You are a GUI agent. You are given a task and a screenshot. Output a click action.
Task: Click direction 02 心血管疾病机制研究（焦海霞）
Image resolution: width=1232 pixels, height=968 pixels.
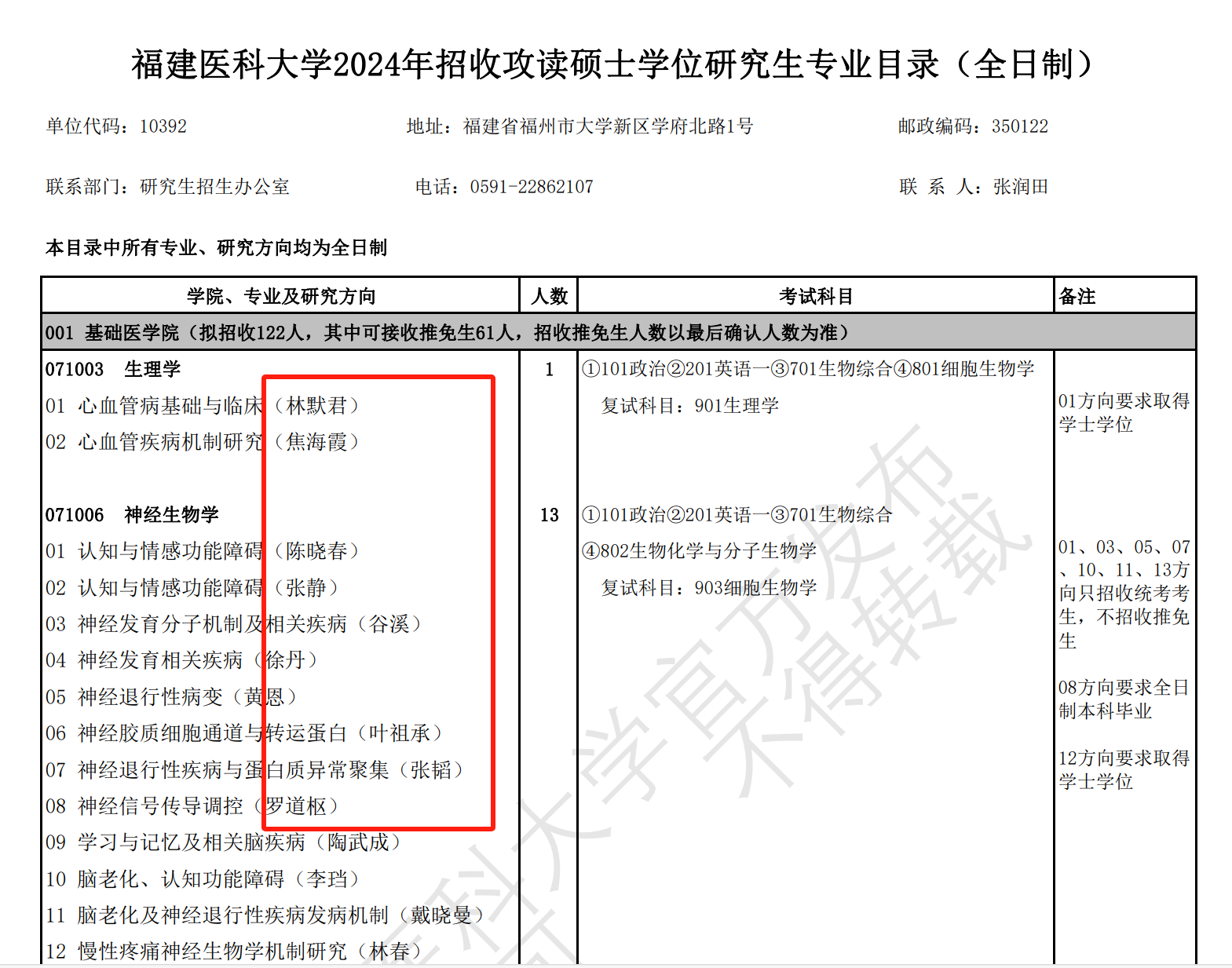[x=203, y=442]
